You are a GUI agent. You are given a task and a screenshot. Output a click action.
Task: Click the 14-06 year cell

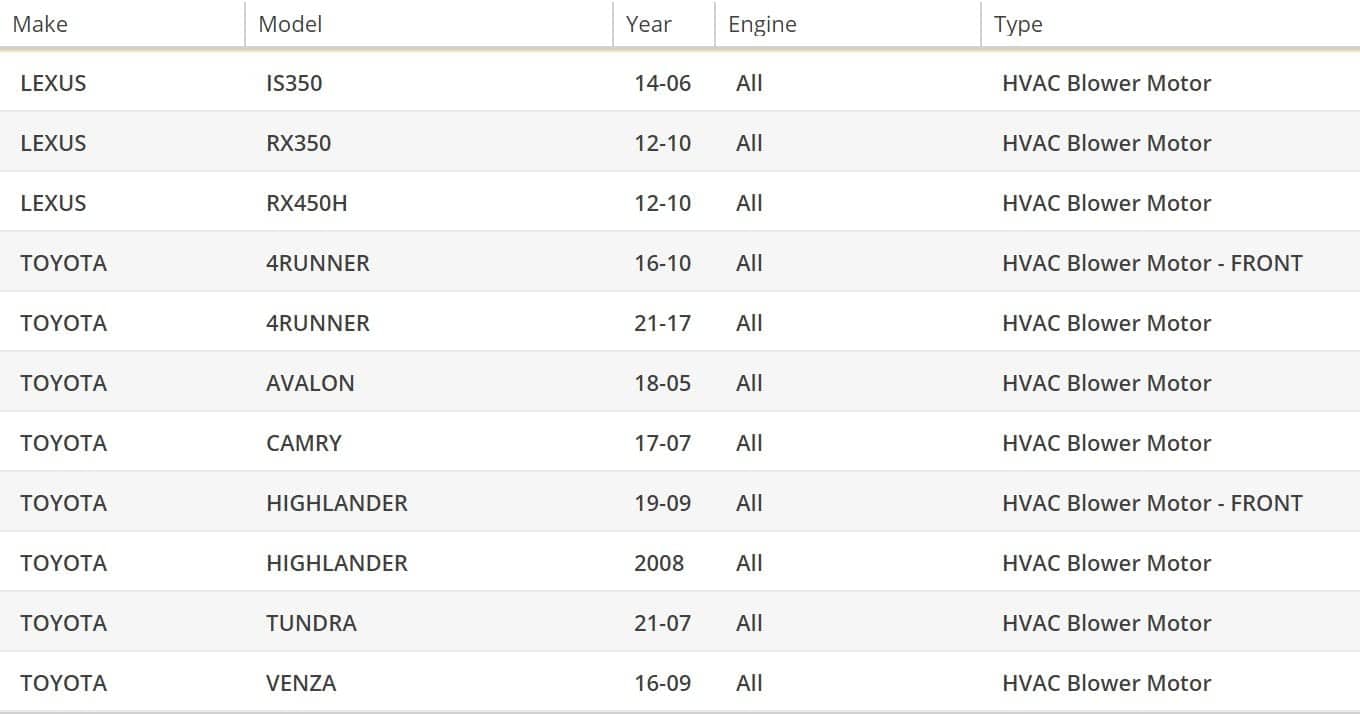(662, 83)
